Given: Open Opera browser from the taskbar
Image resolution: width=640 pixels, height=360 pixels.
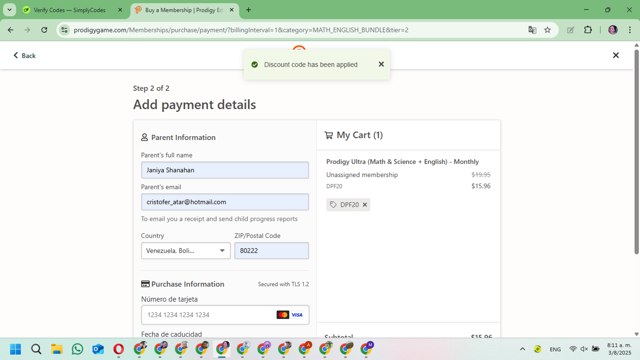Looking at the screenshot, I should click(118, 349).
